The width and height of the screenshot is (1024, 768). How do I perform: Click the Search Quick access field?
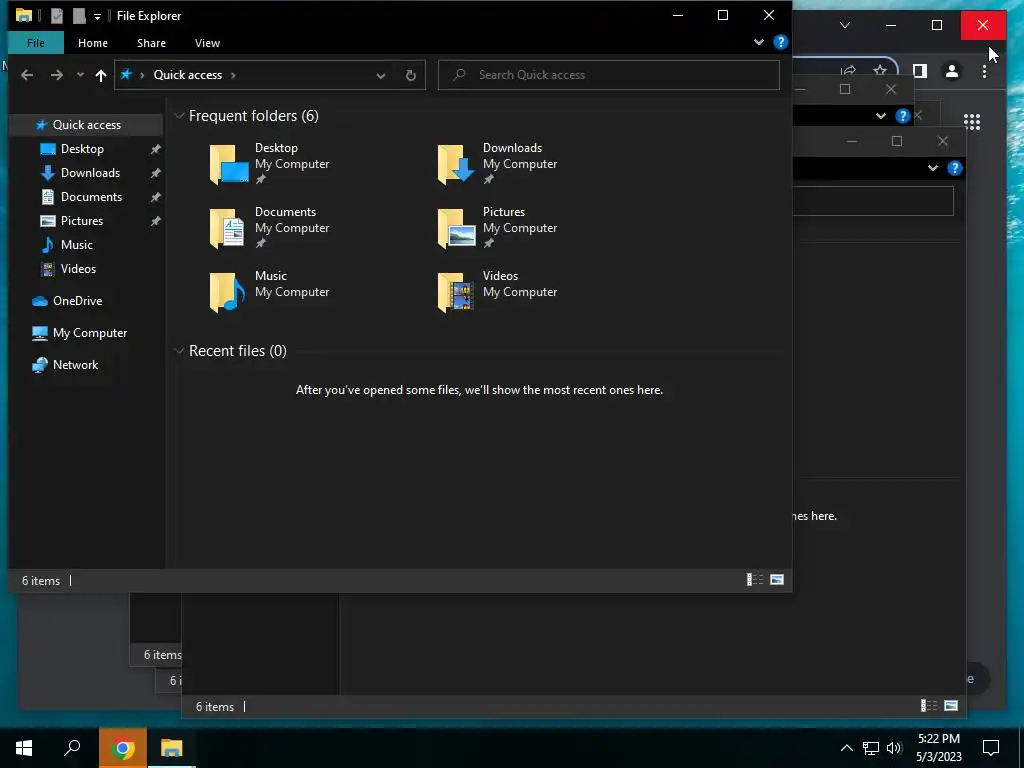pyautogui.click(x=609, y=75)
